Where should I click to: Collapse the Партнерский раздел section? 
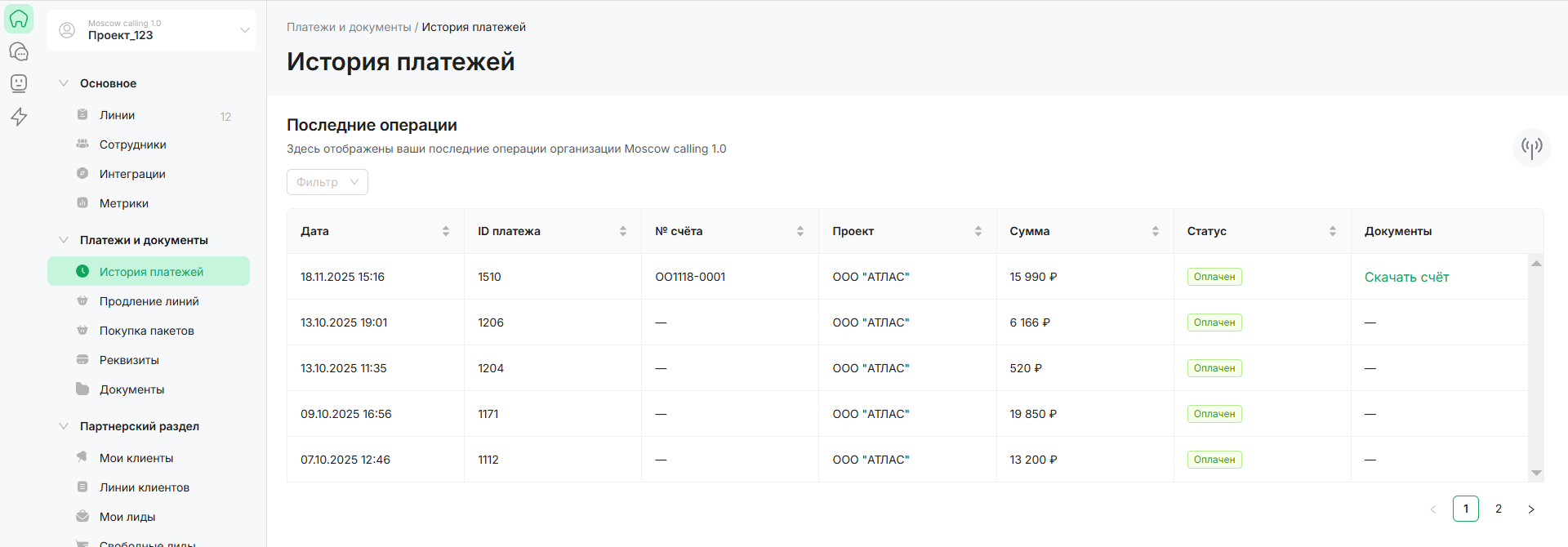[64, 426]
